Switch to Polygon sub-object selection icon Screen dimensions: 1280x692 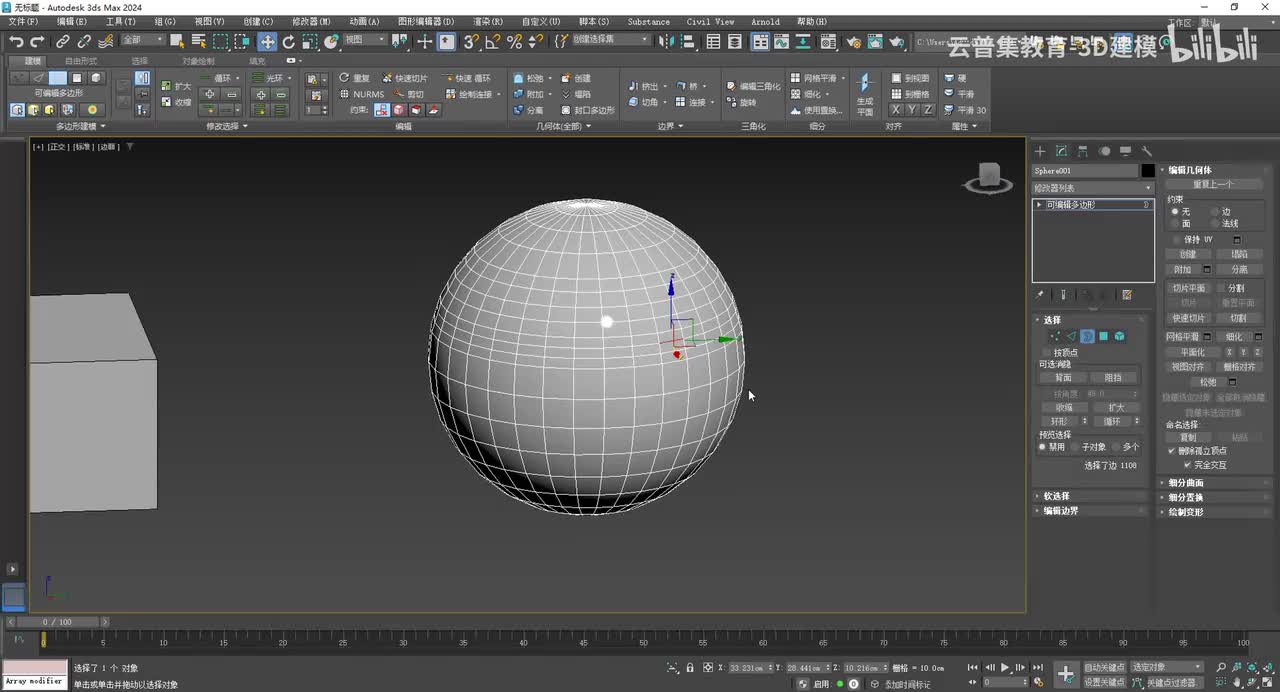(x=1103, y=336)
